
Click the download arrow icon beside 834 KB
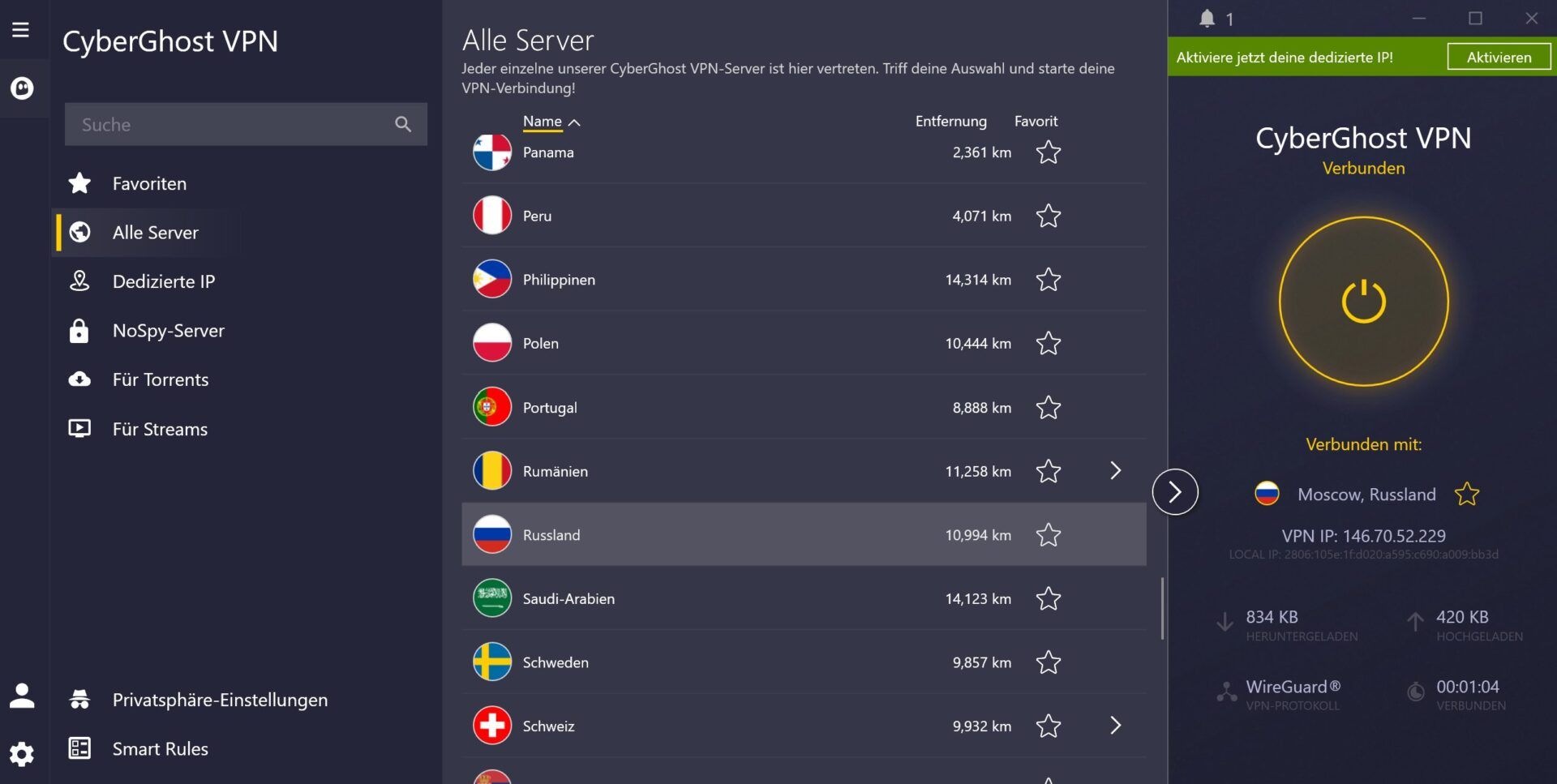click(1225, 623)
